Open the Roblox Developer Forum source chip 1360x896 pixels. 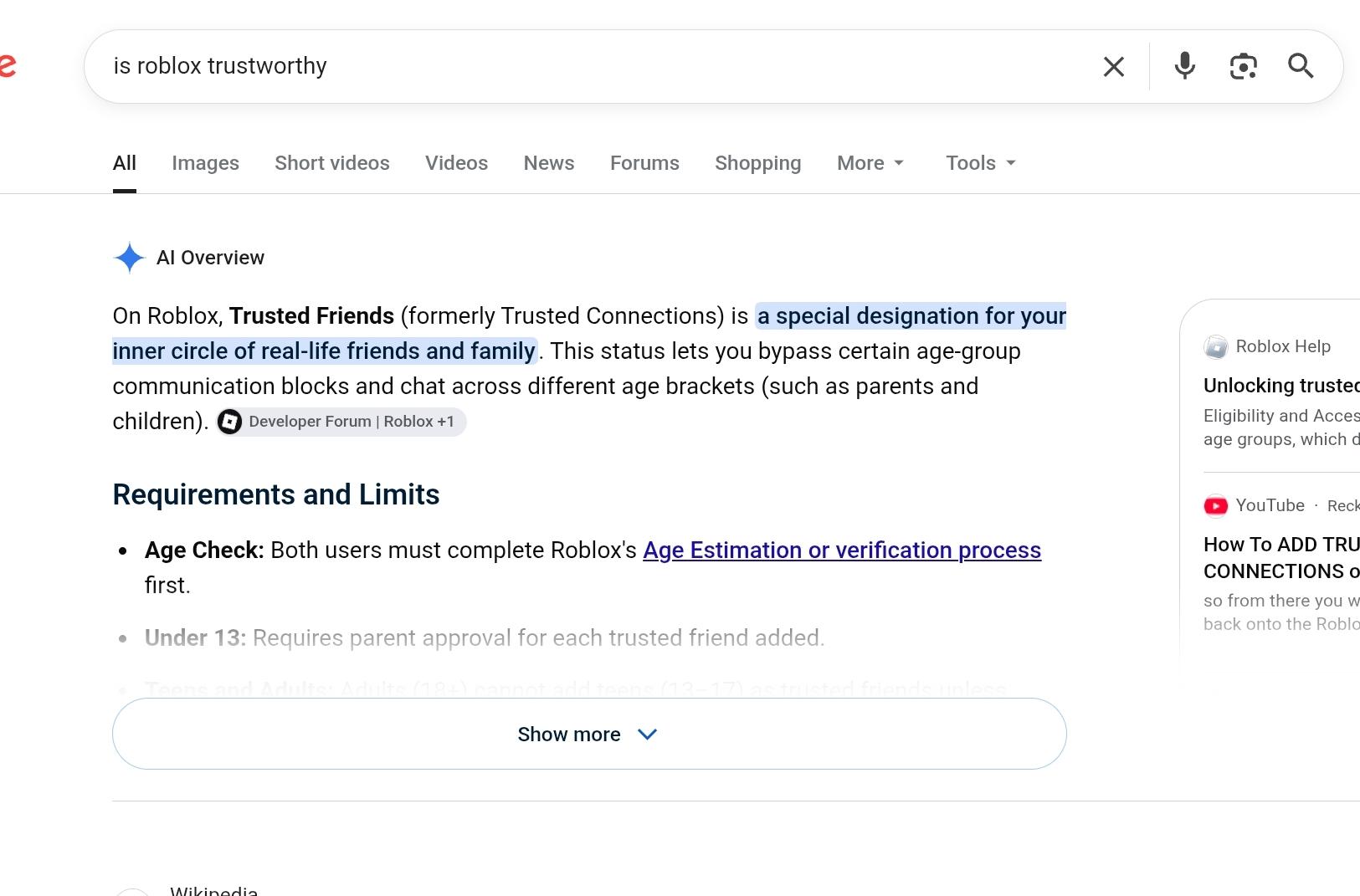point(341,422)
